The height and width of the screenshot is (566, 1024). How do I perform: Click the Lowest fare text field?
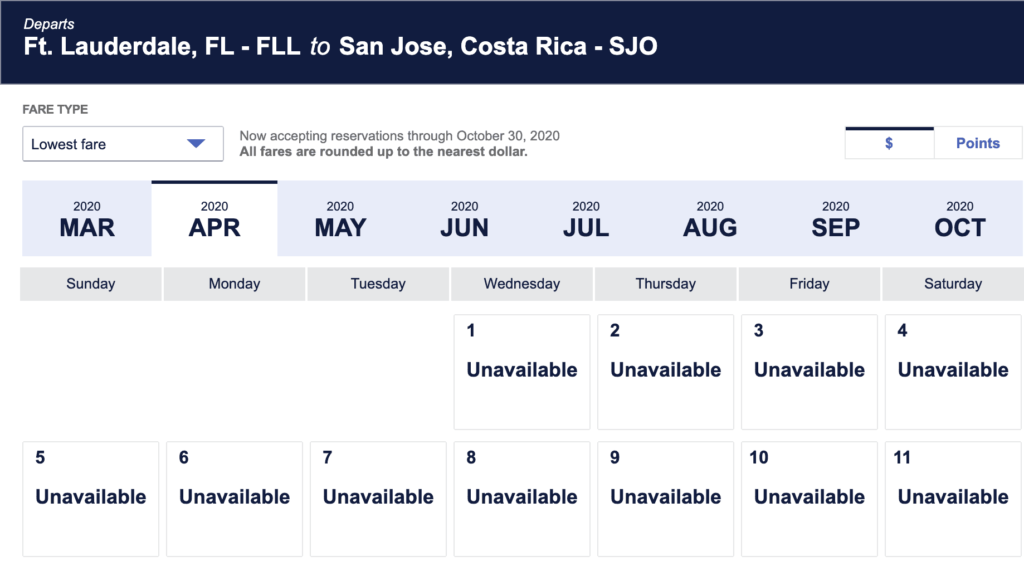click(123, 144)
